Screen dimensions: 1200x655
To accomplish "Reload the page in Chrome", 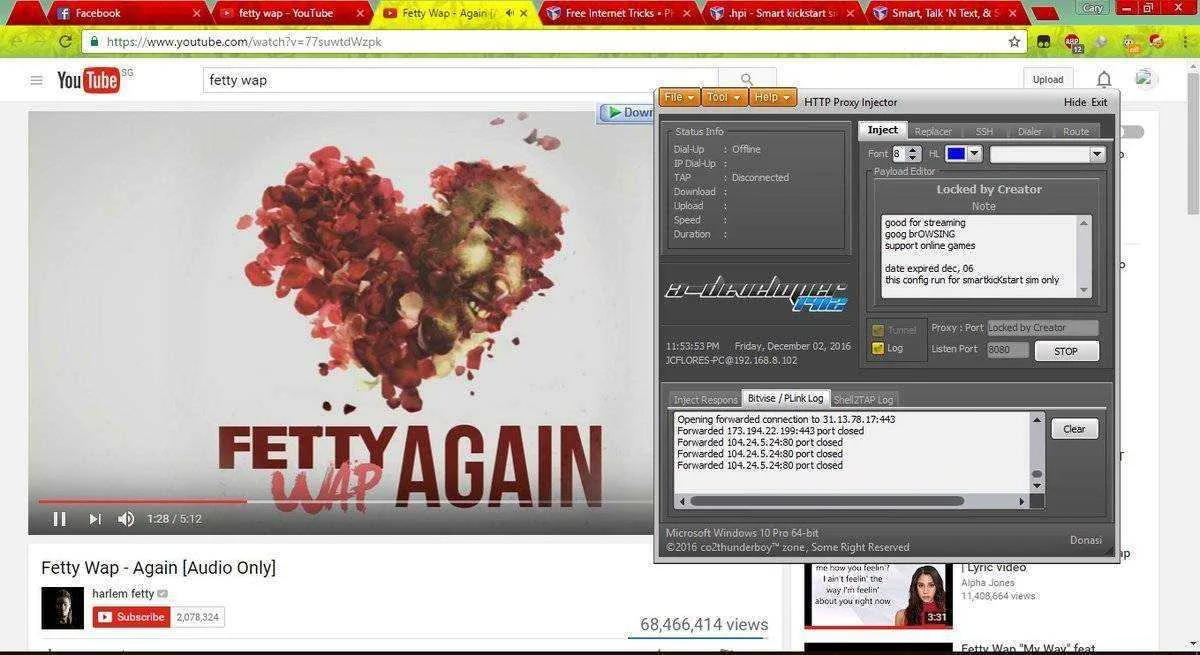I will tap(65, 42).
